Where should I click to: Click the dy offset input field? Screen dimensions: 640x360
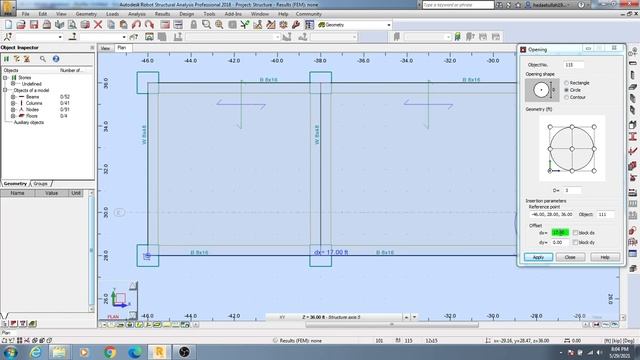(560, 242)
